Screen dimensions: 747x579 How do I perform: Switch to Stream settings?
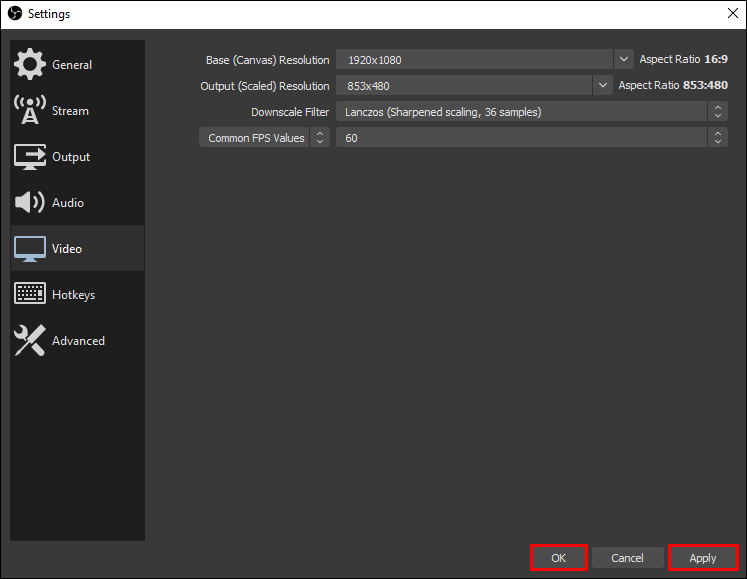[77, 111]
